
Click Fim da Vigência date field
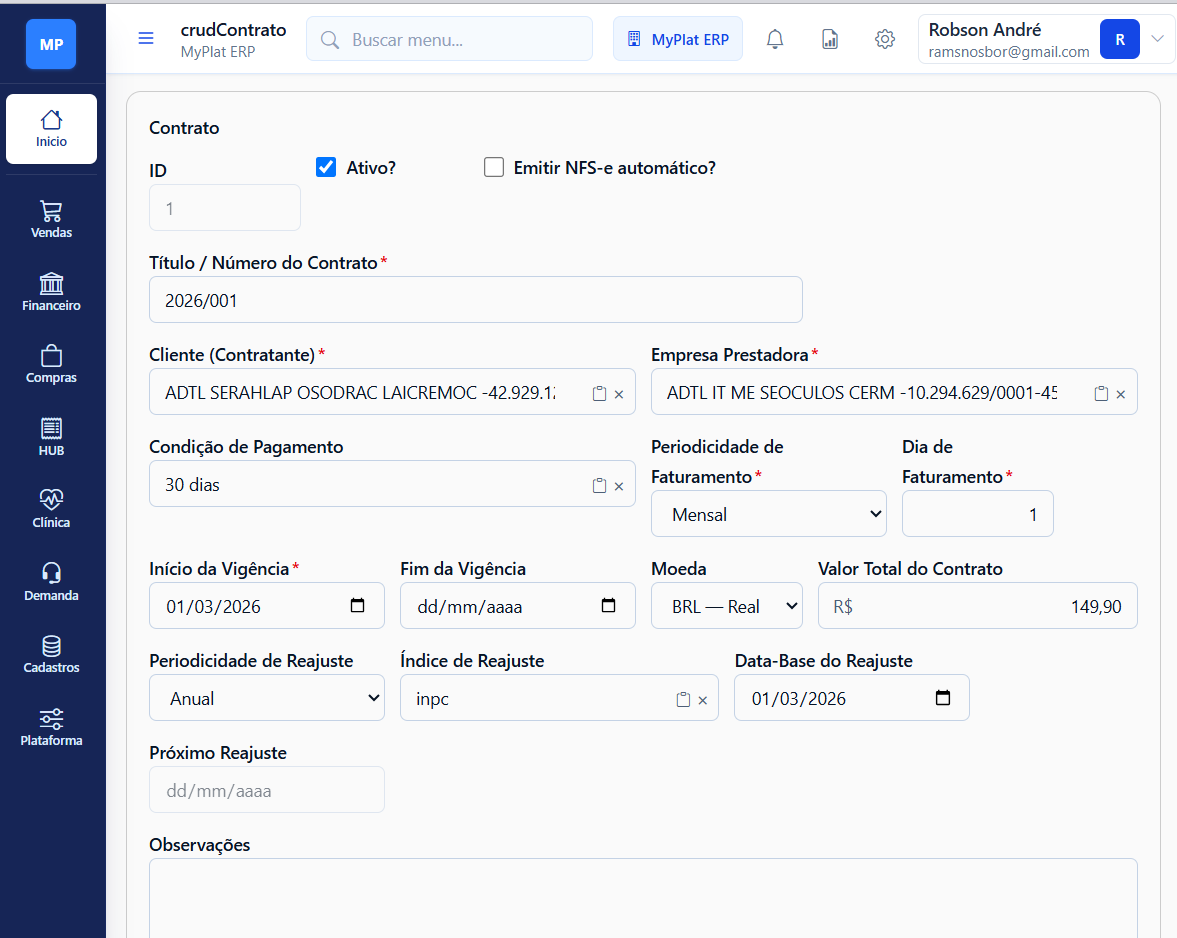(517, 606)
